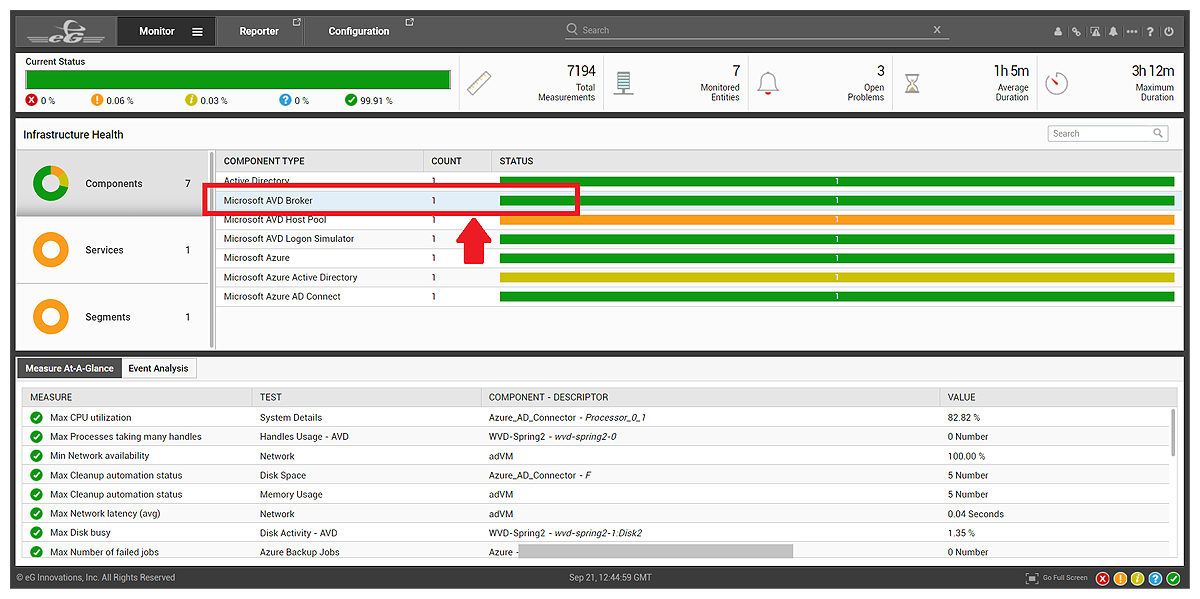Image resolution: width=1200 pixels, height=599 pixels.
Task: Click the Azure Backup Jobs test cell
Action: [300, 552]
